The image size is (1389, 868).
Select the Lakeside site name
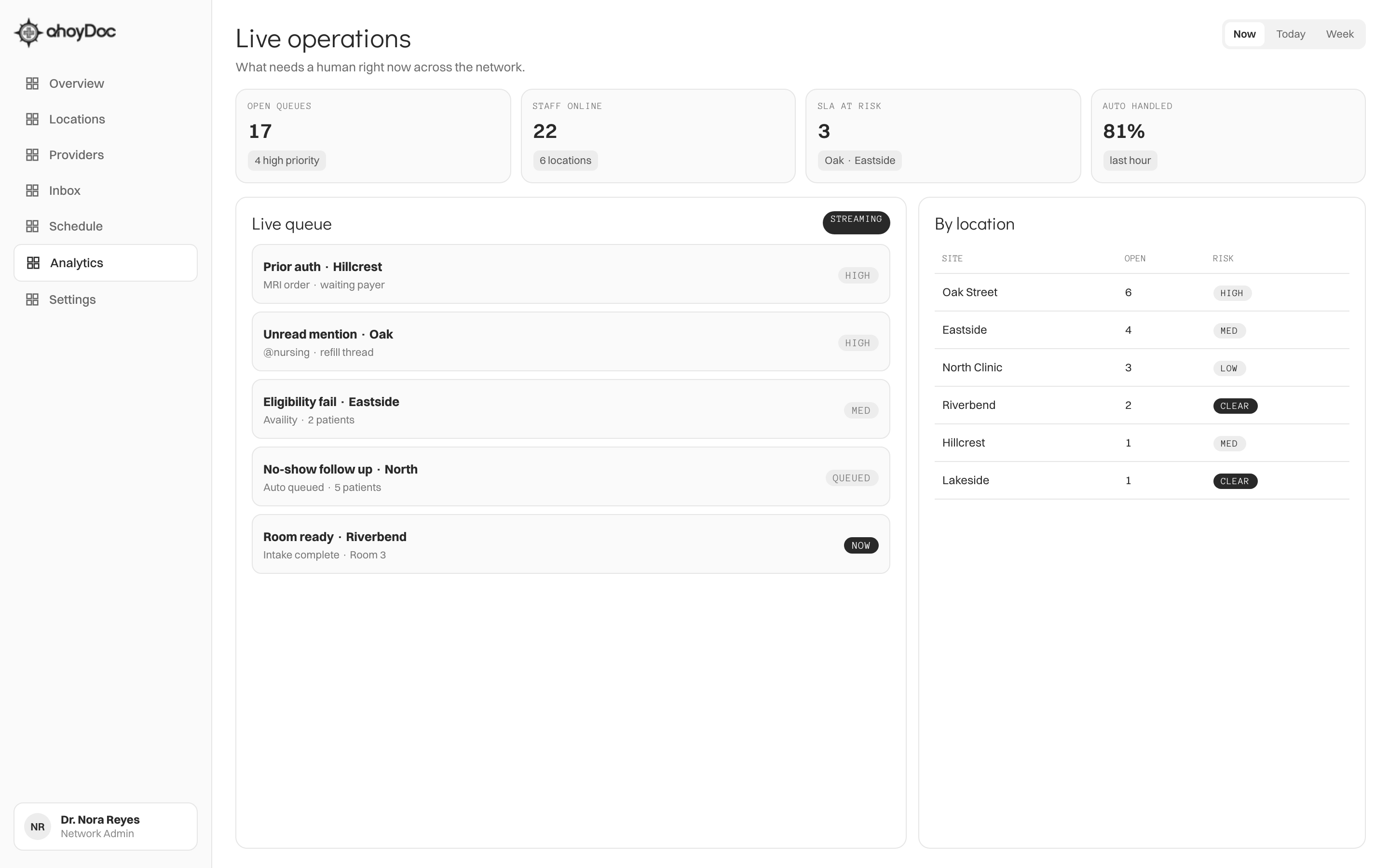(x=966, y=480)
